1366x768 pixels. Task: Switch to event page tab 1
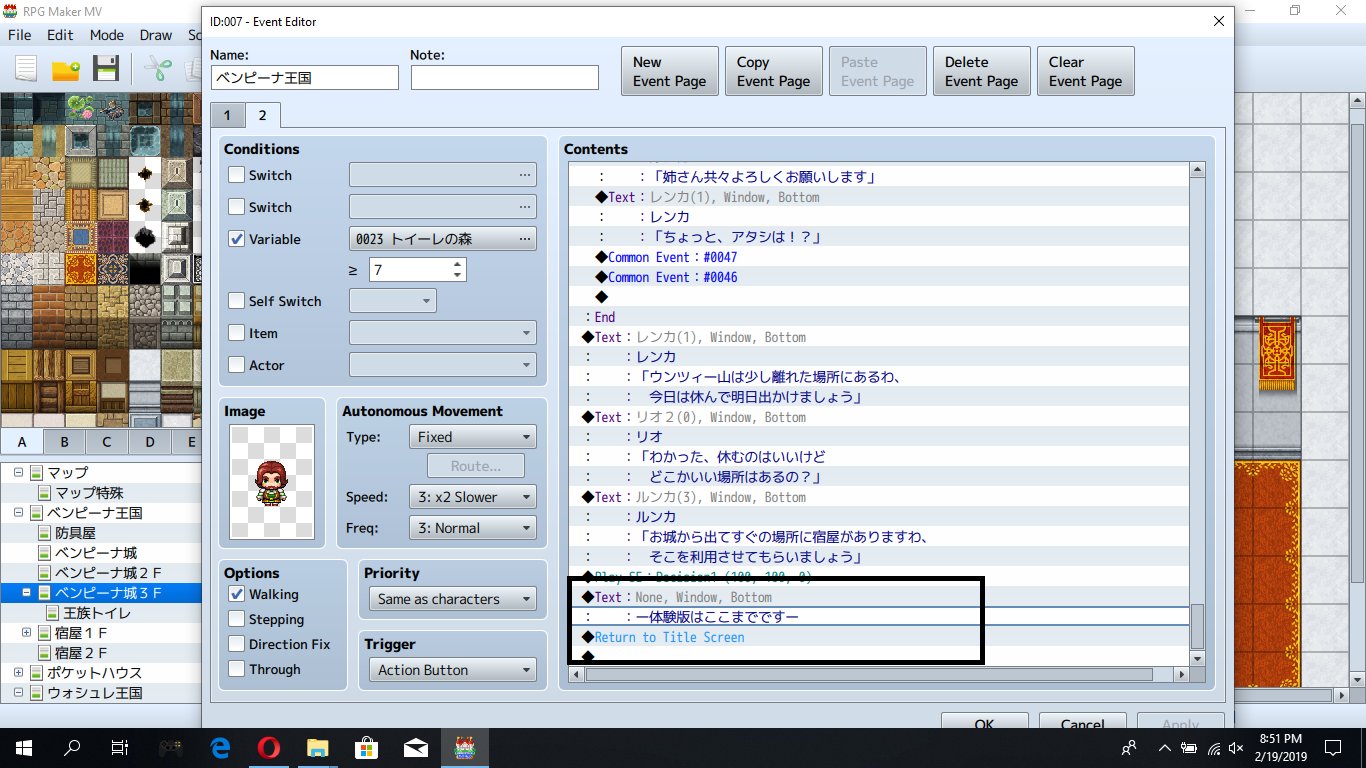[x=227, y=115]
